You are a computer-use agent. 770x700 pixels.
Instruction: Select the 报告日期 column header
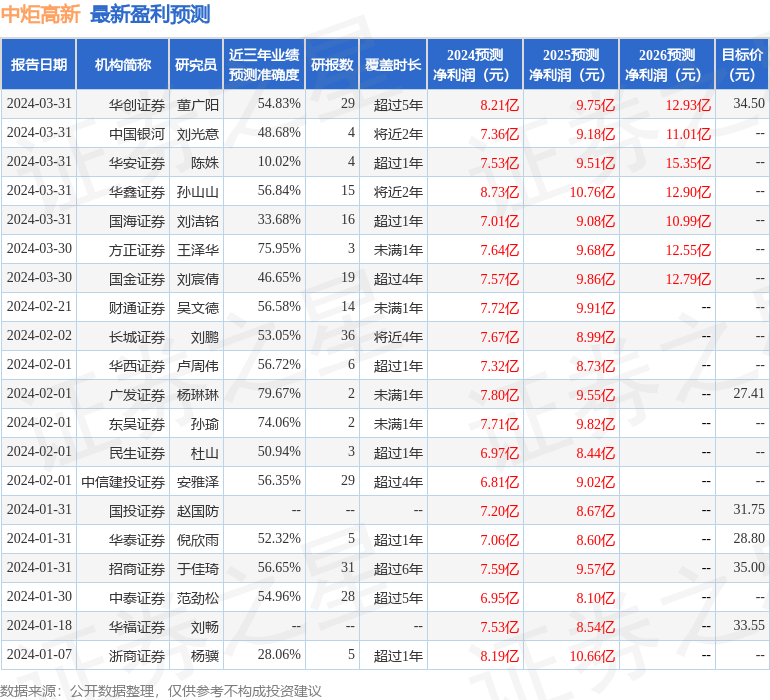(39, 64)
